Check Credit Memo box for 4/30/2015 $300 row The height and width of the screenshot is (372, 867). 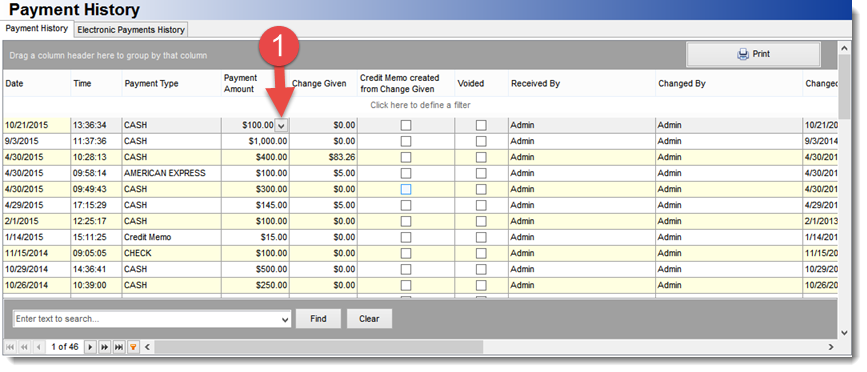tap(406, 189)
